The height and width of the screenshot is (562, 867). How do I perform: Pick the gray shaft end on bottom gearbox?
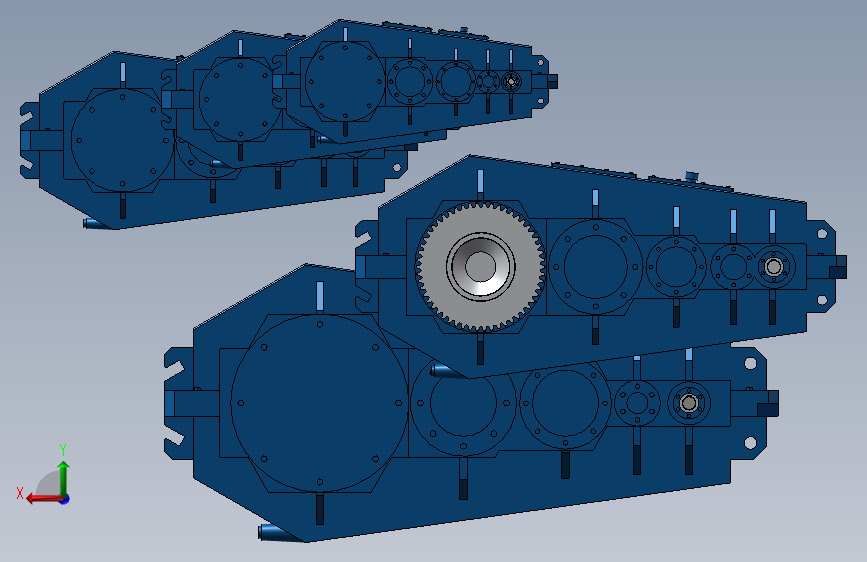pos(688,403)
